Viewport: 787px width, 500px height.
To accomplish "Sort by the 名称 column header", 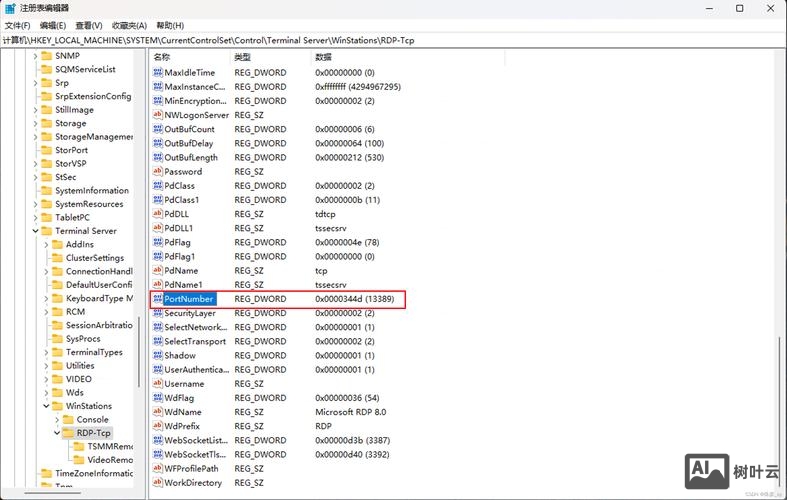I will [x=163, y=58].
